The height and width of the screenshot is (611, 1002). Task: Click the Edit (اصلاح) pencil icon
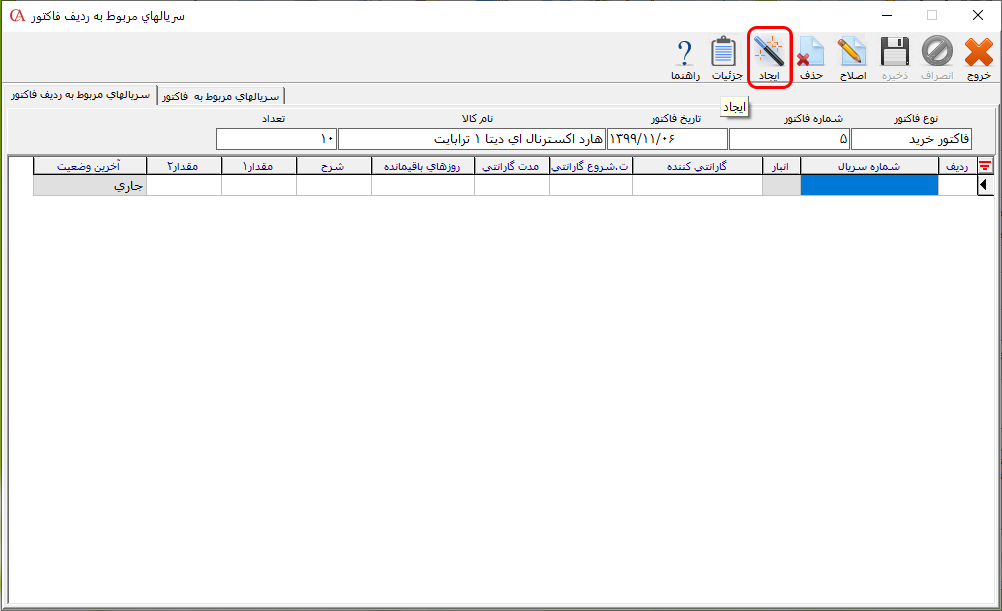(x=852, y=53)
